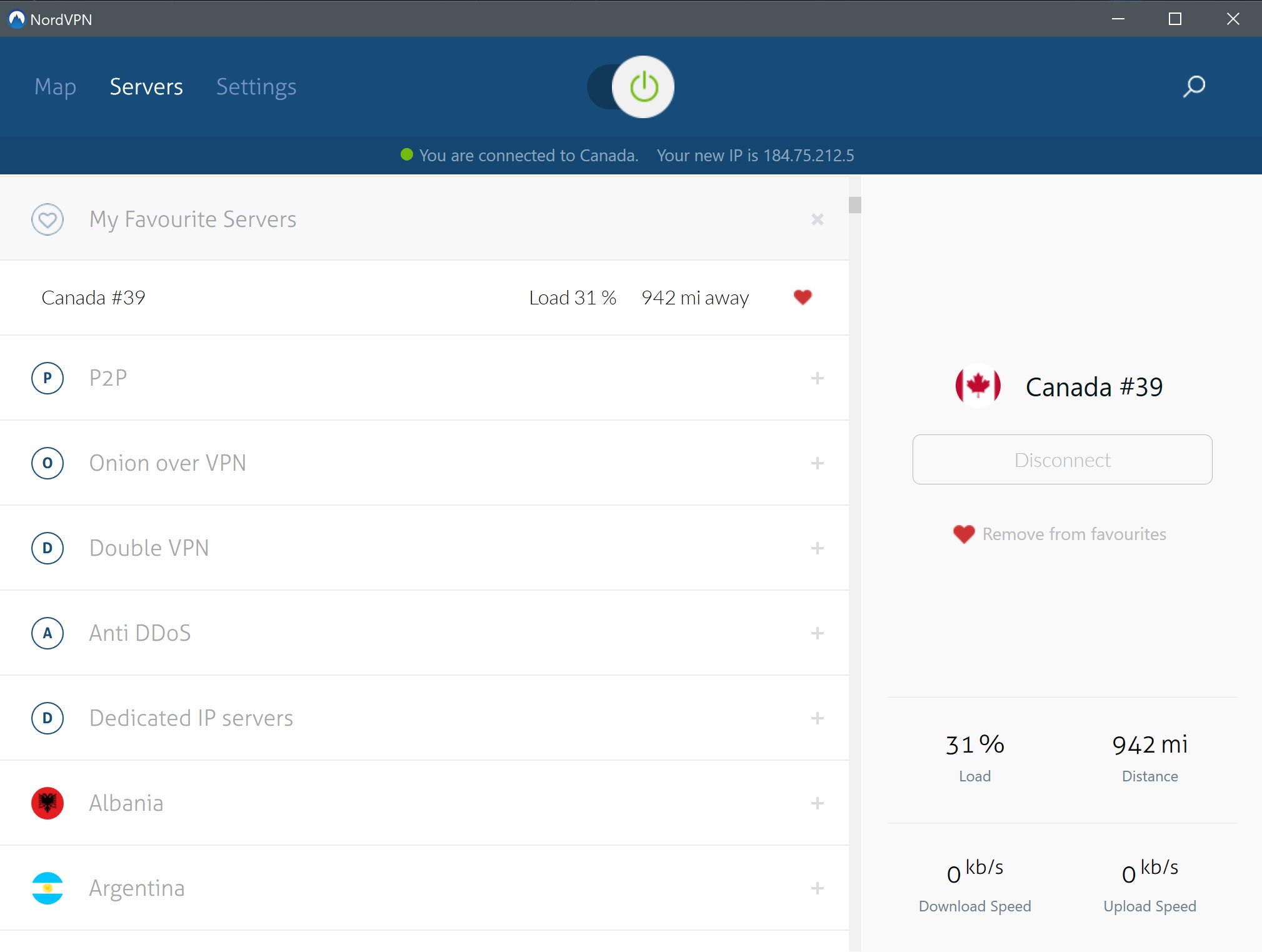Click the Double VPN circle icon
Screen dimensions: 1262x952
point(48,548)
